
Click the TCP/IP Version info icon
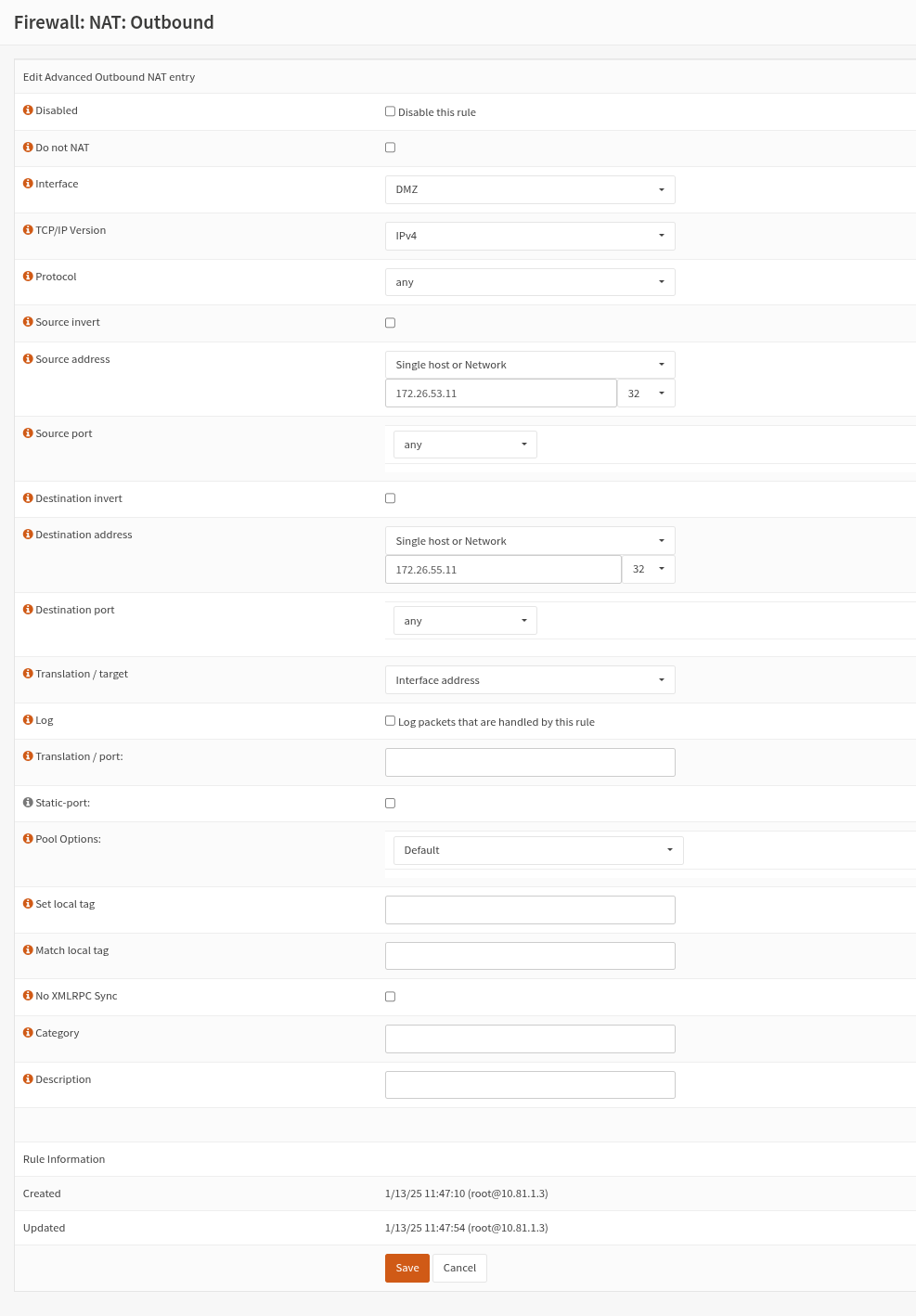[27, 229]
